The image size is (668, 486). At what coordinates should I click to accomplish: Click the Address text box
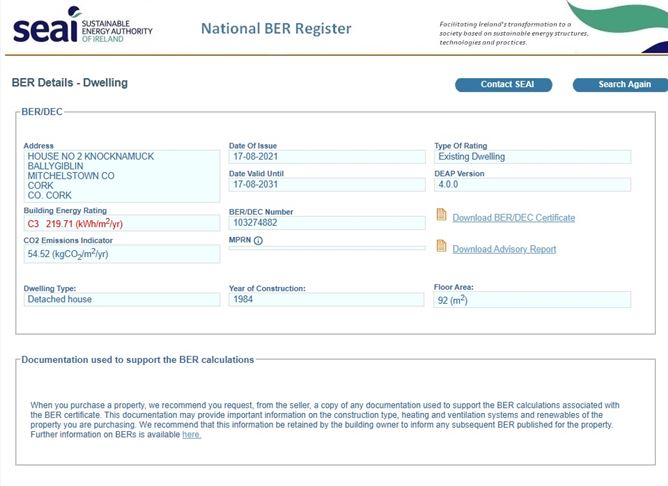(x=121, y=176)
